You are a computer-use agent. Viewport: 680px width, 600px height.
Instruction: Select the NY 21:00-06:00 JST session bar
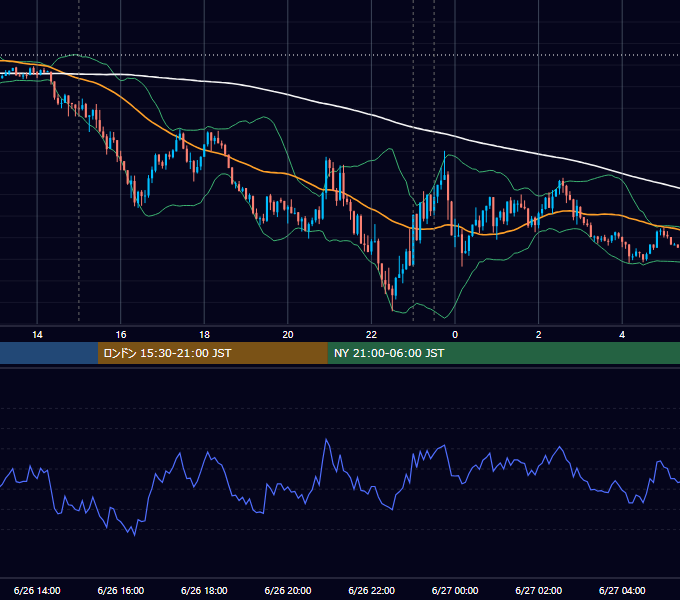tap(503, 353)
